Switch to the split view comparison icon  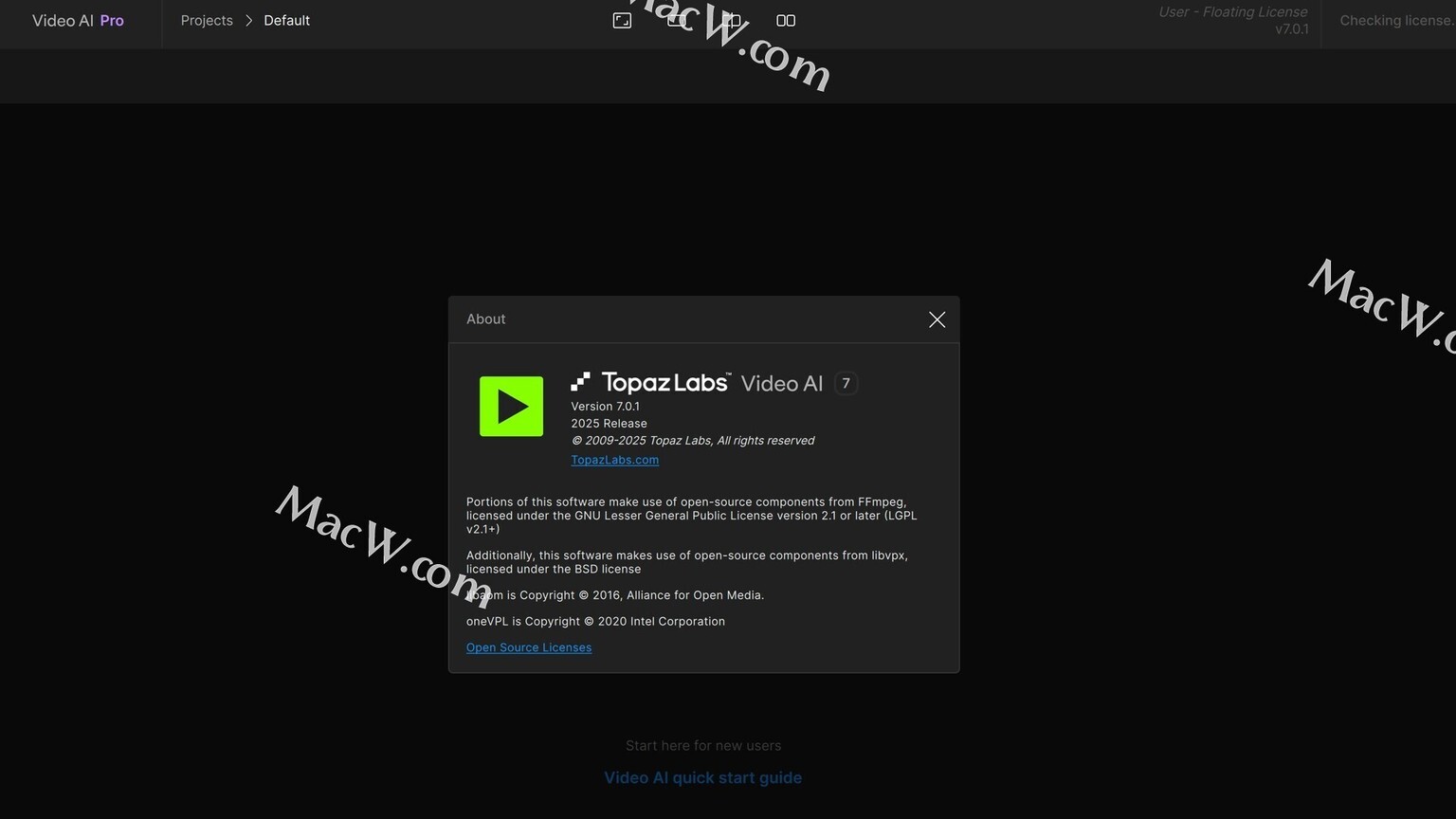(732, 20)
